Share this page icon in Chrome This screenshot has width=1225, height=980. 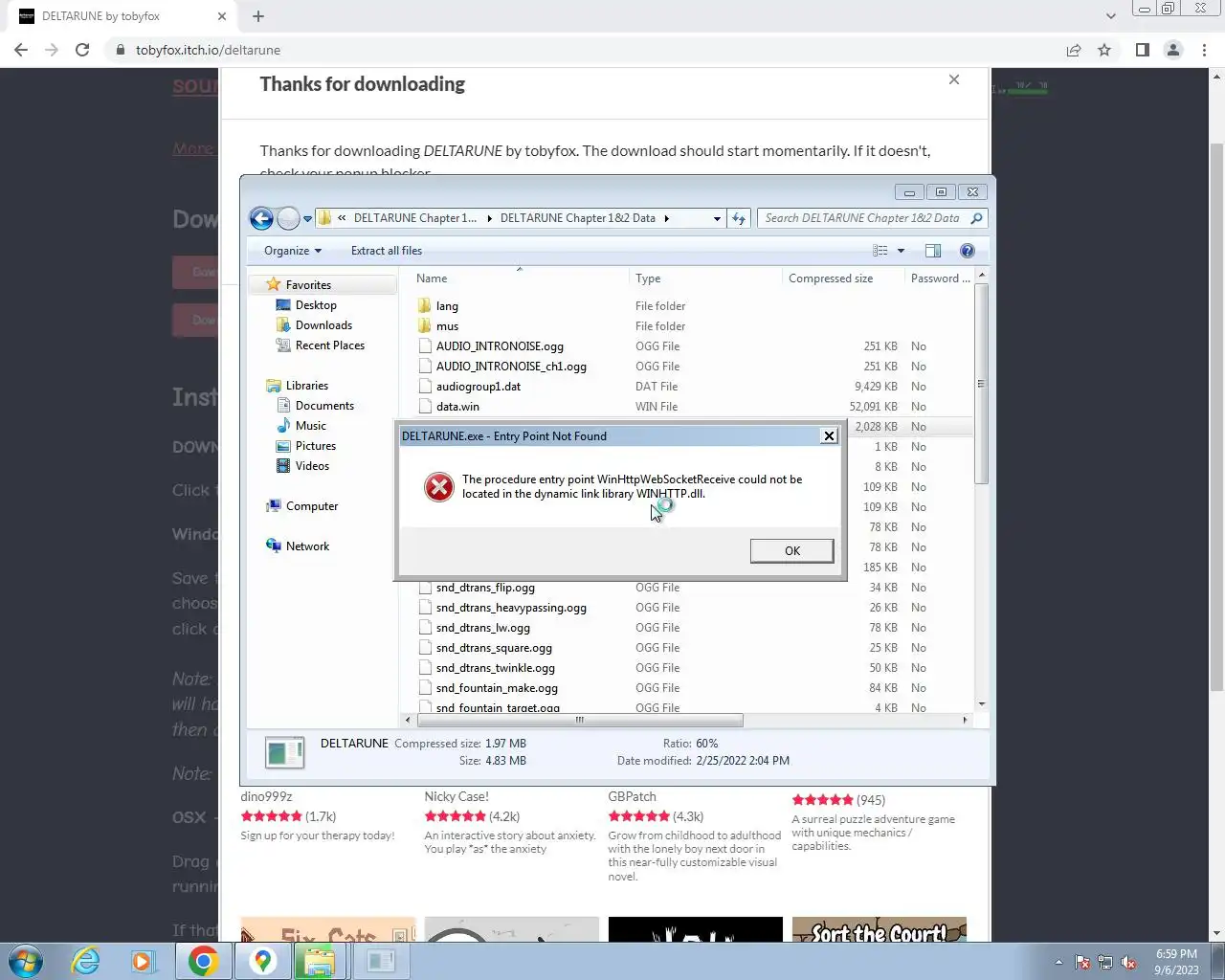coord(1074,50)
